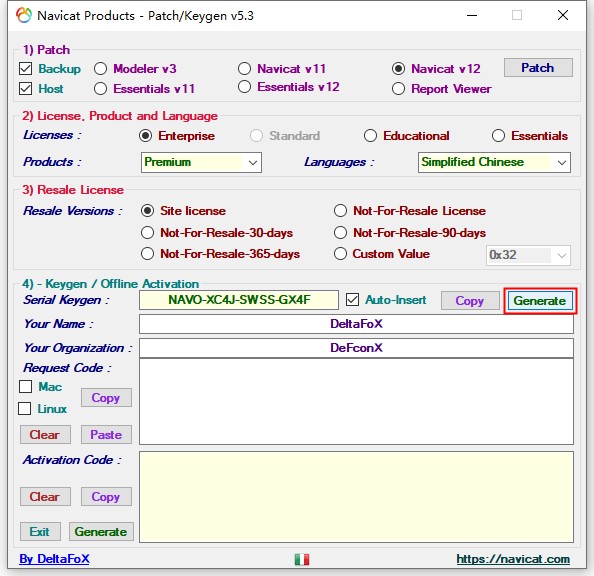The image size is (594, 576).
Task: Click the Italian flag icon at the bottom
Action: (302, 559)
